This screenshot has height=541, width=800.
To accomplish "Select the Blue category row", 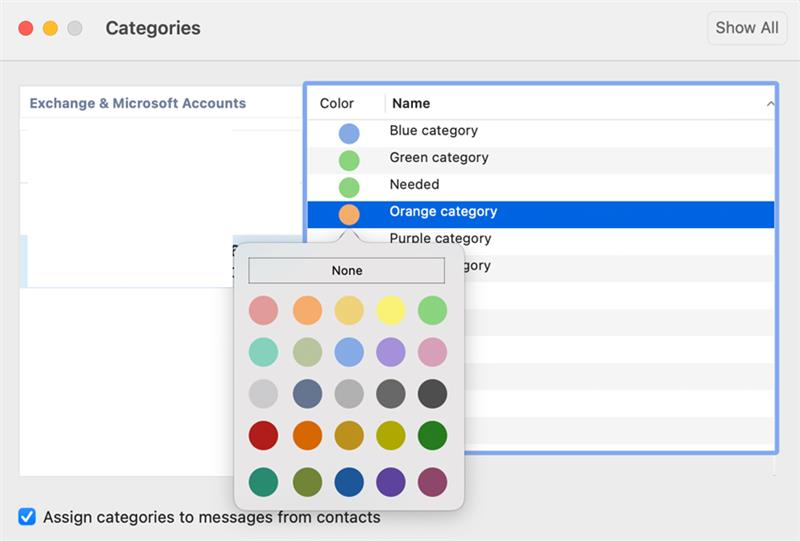I will 541,133.
